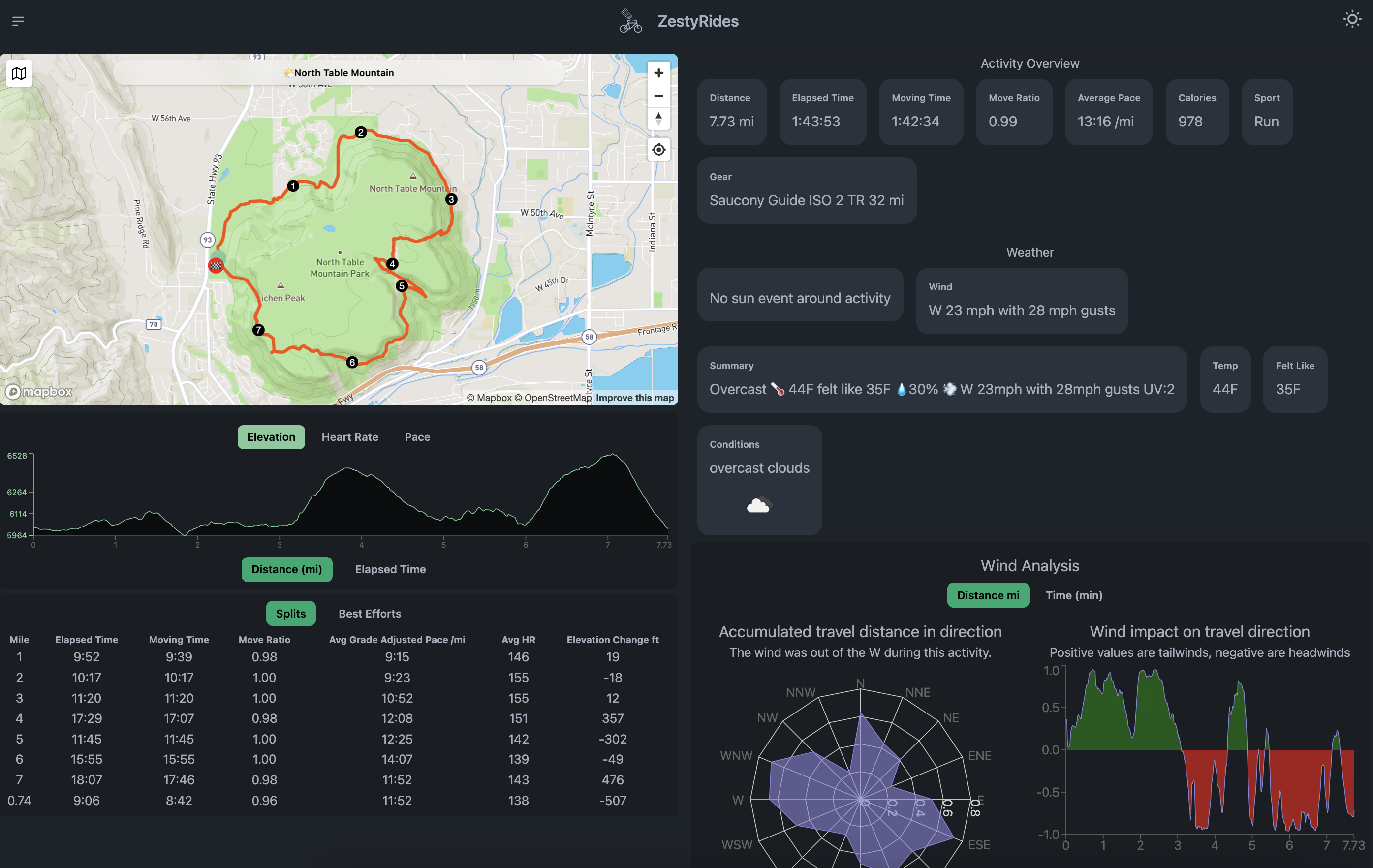The image size is (1373, 868).
Task: Toggle dark mode with the sun icon
Action: [x=1351, y=19]
